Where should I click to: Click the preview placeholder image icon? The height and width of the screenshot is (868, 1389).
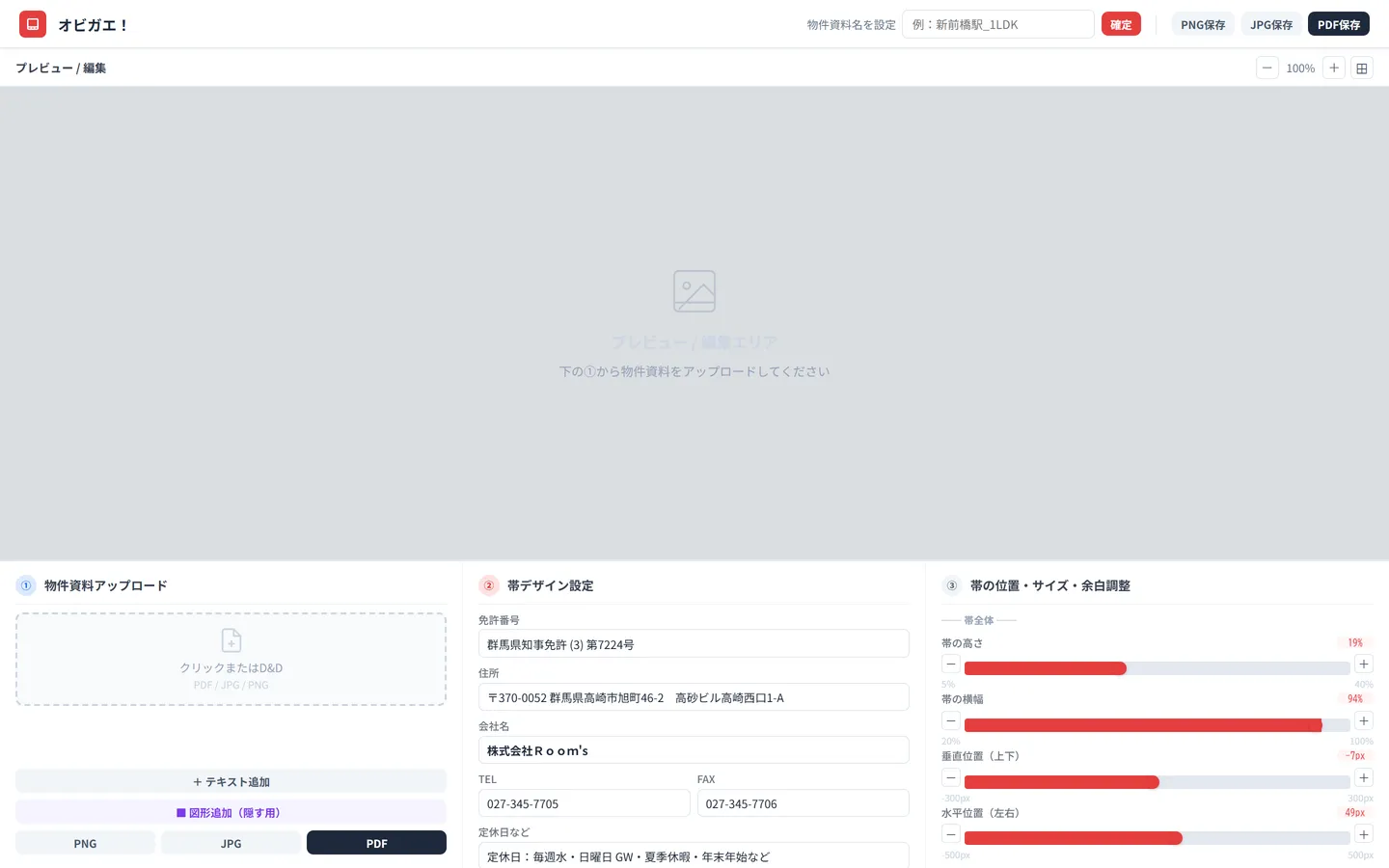(694, 291)
